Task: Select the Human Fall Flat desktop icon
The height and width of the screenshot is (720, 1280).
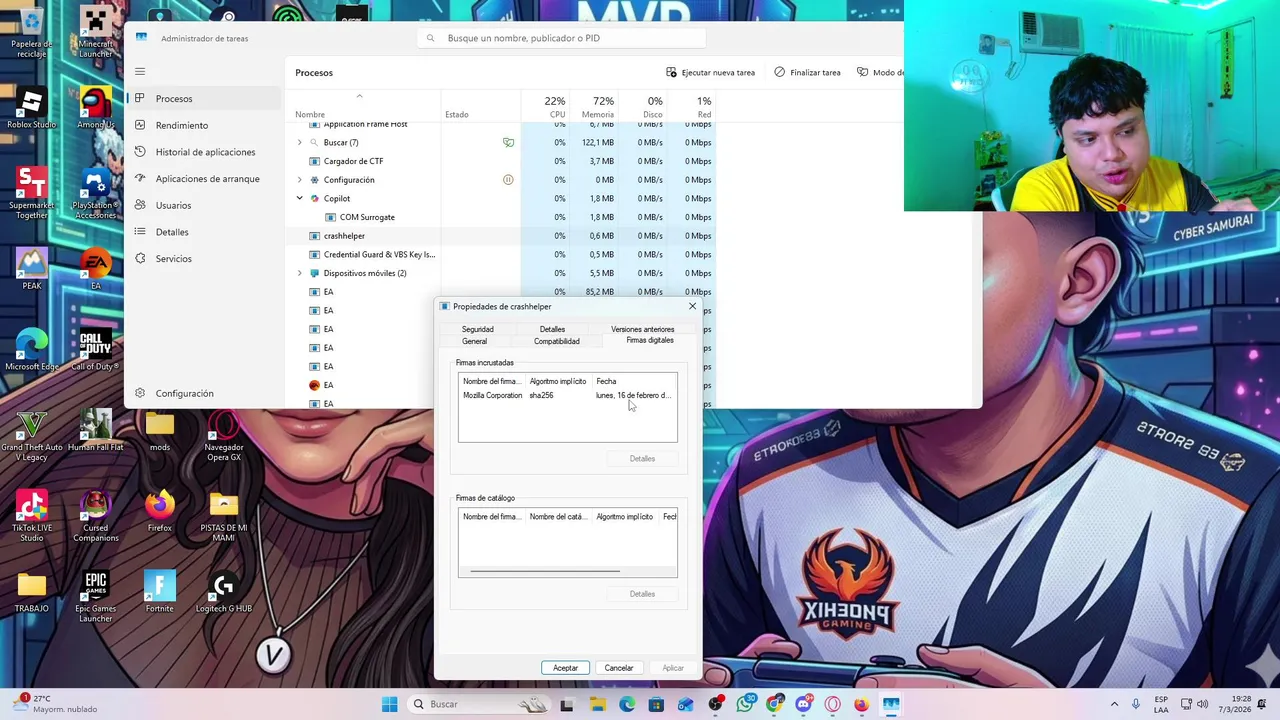Action: [x=95, y=430]
